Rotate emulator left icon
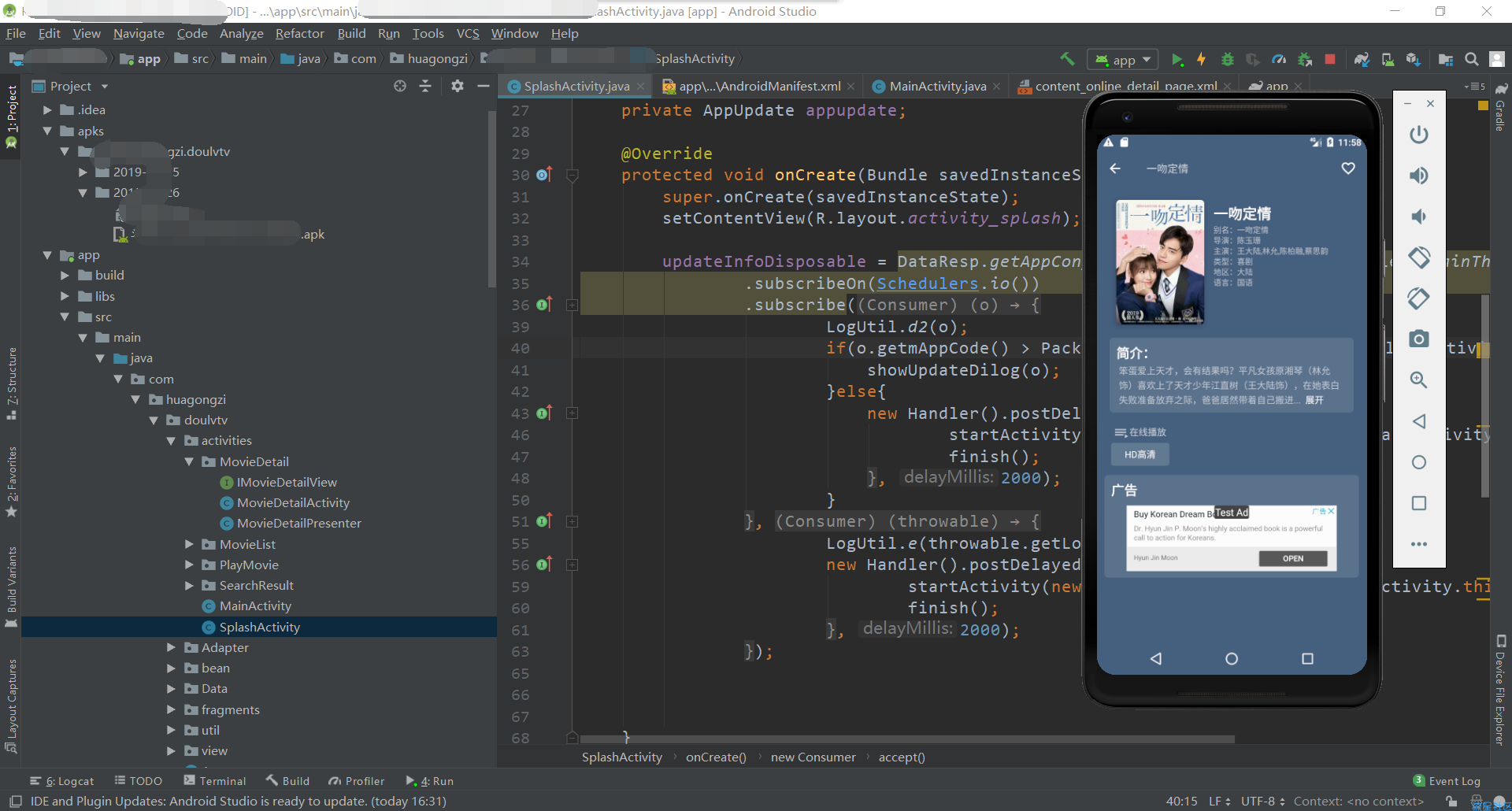 tap(1419, 257)
